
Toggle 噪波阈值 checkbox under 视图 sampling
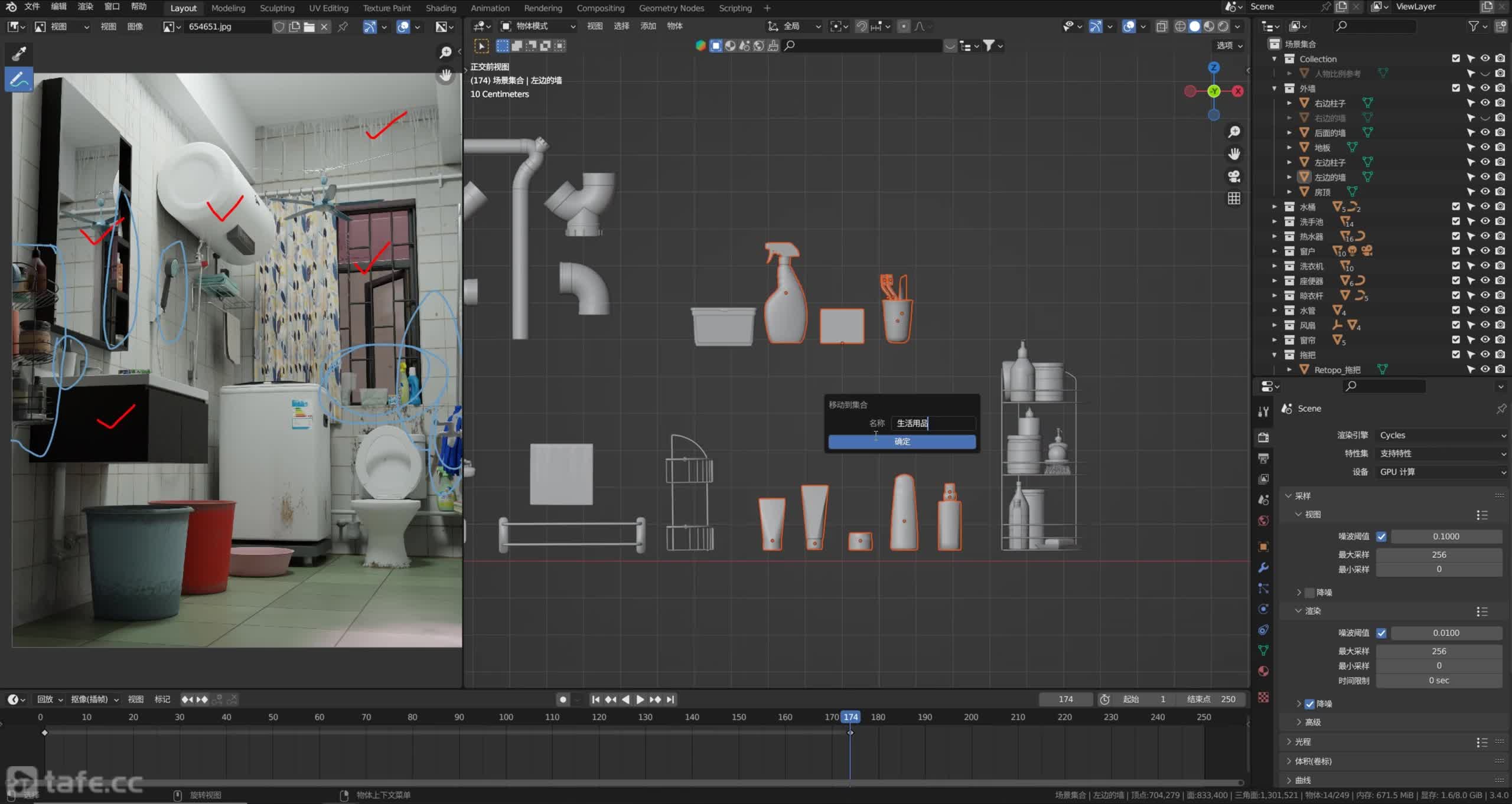point(1381,537)
